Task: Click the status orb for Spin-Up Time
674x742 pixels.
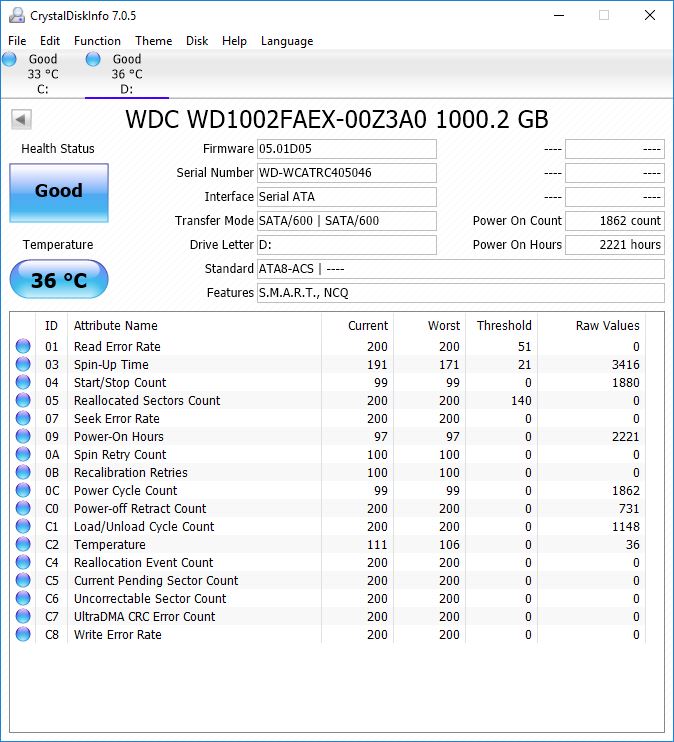Action: point(23,364)
